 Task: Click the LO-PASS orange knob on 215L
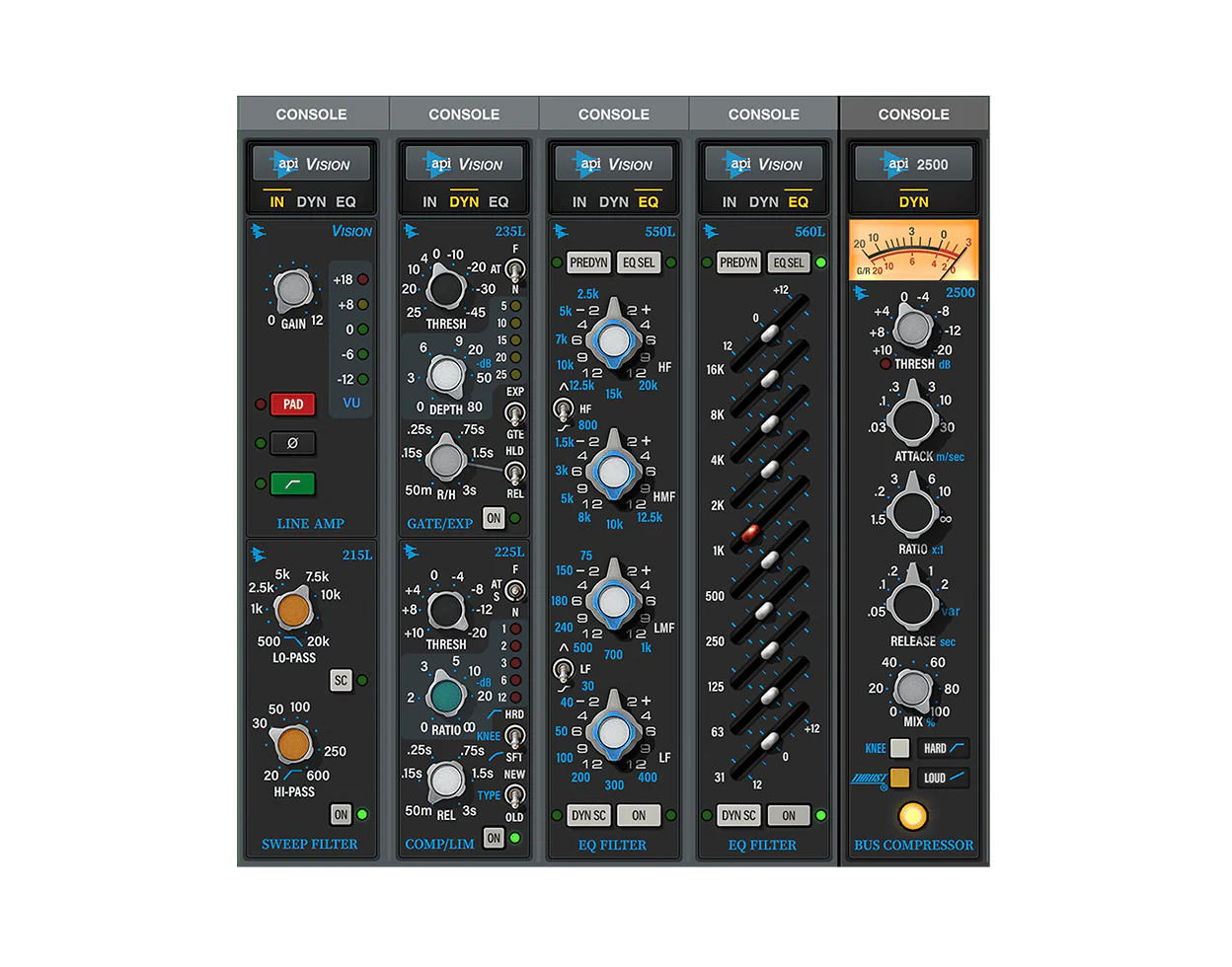tap(293, 611)
